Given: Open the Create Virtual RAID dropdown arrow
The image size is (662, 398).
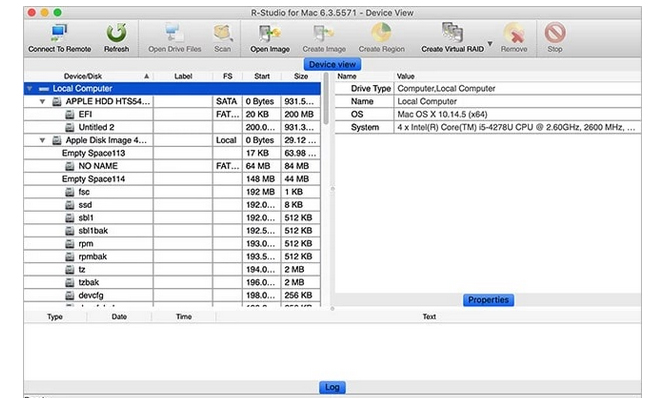Looking at the screenshot, I should pyautogui.click(x=490, y=43).
